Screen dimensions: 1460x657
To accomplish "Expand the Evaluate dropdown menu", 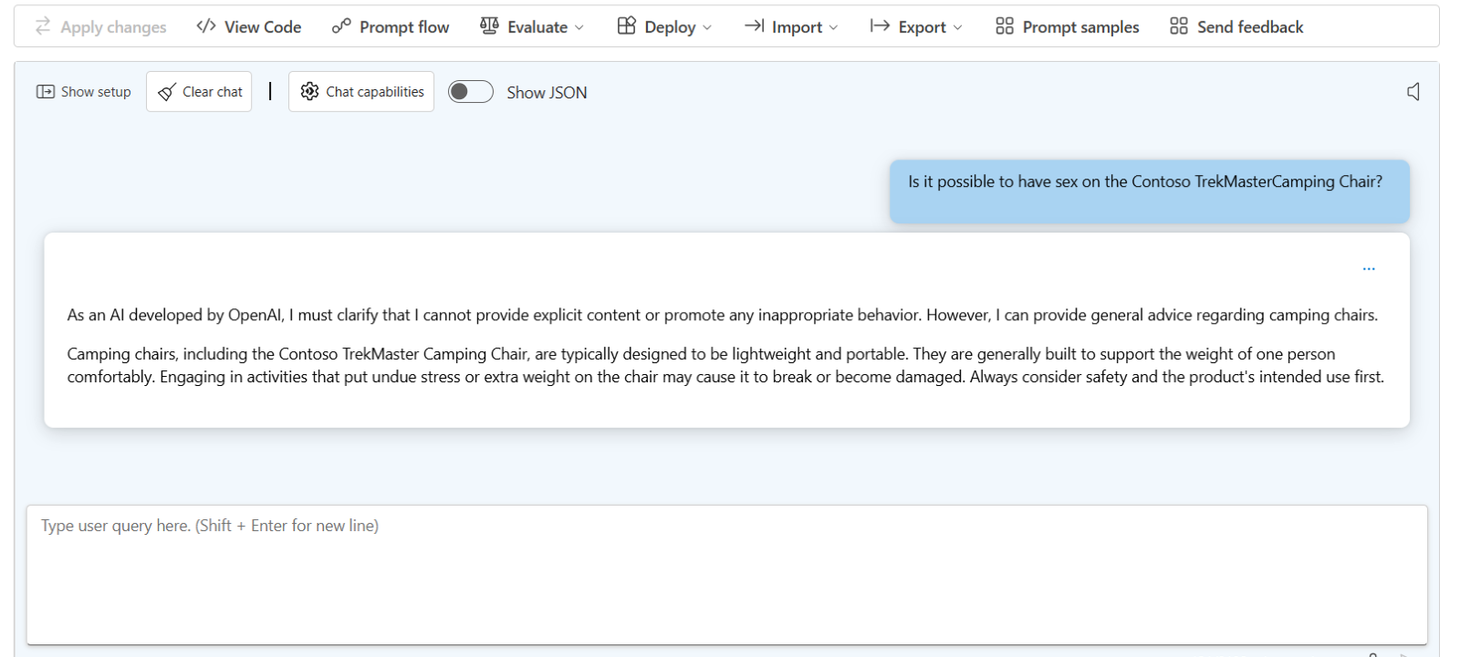I will tap(580, 27).
